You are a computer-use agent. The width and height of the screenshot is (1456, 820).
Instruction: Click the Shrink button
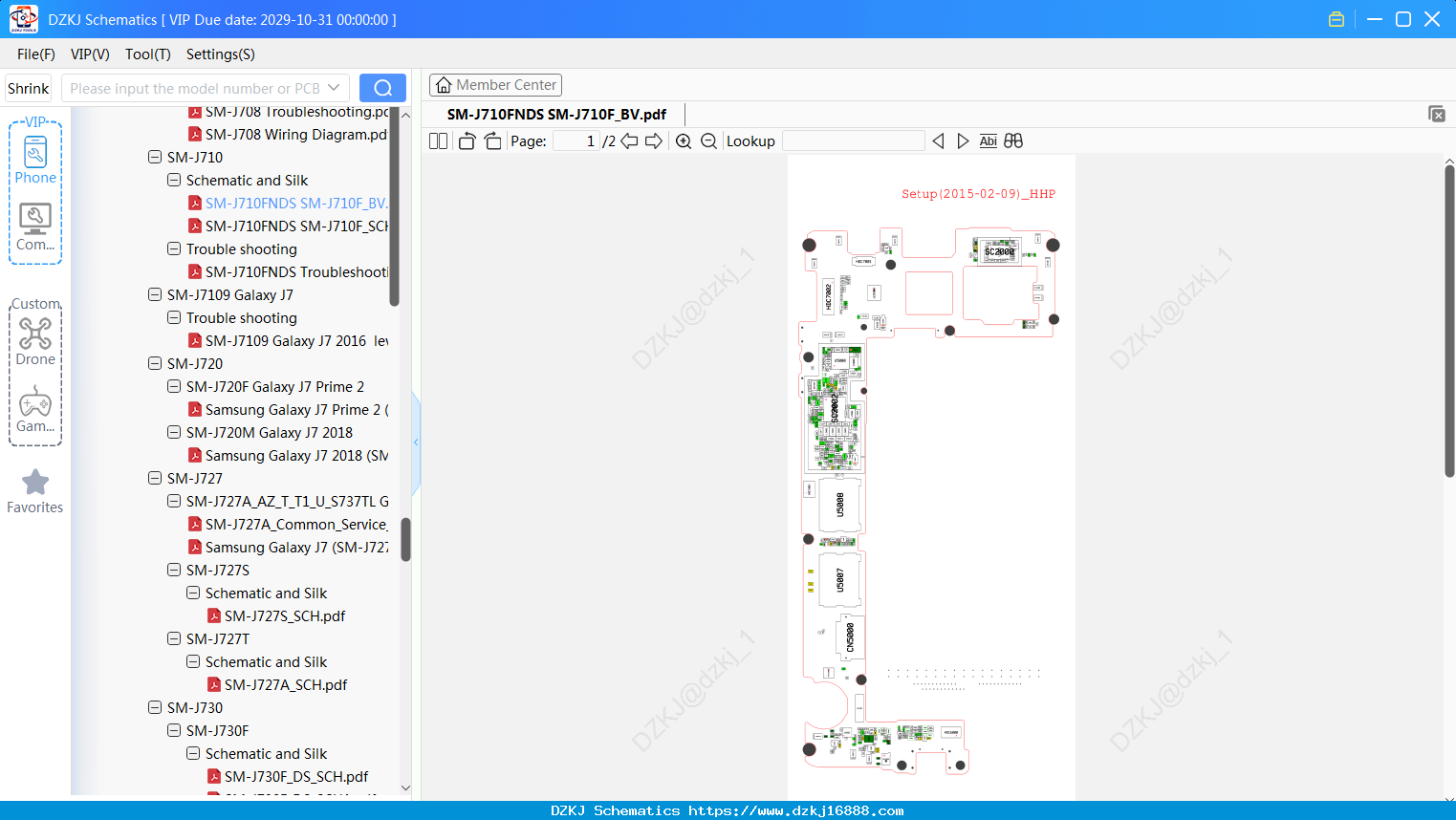(x=29, y=88)
